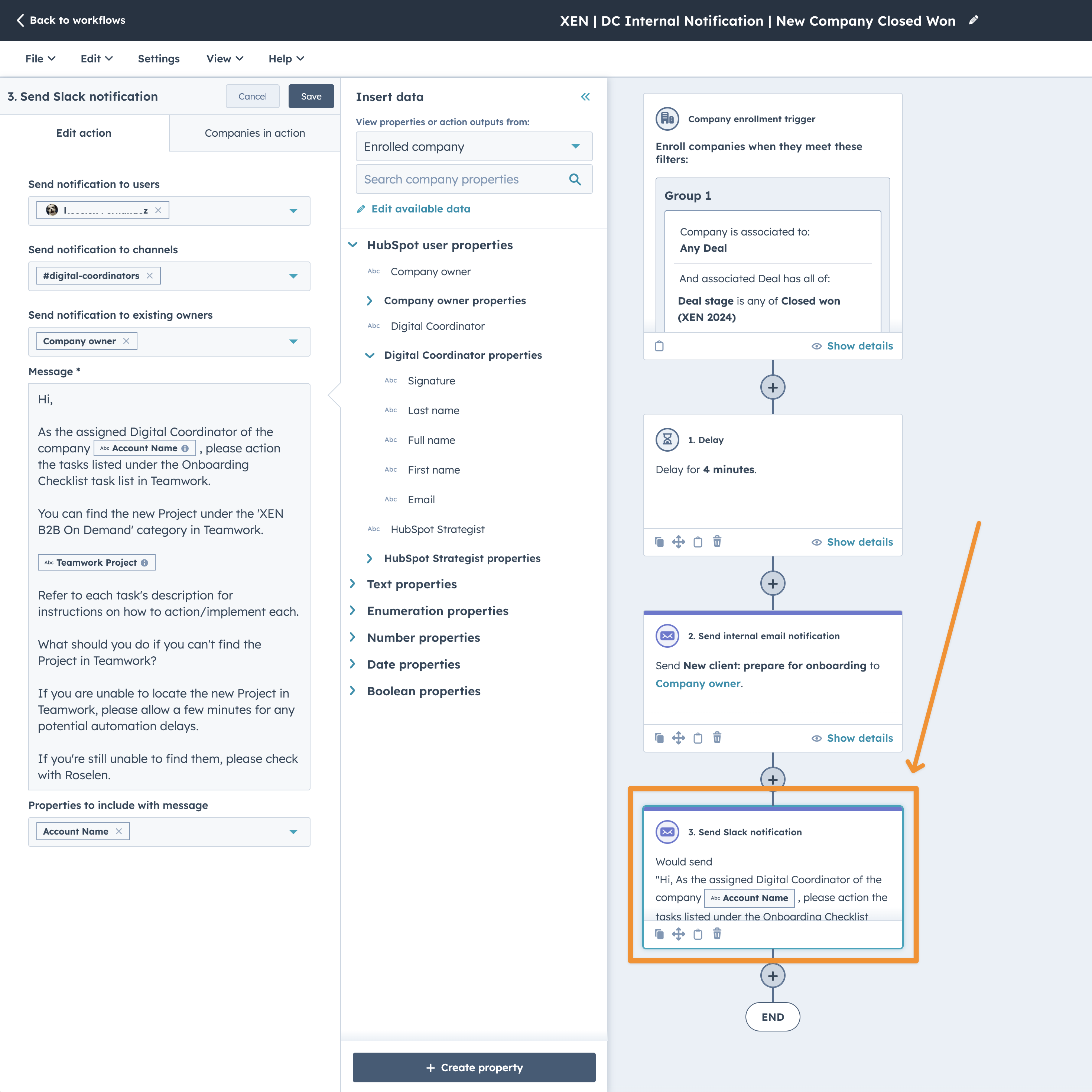Remove the Company owner tag
Viewport: 1092px width, 1092px height.
click(127, 341)
